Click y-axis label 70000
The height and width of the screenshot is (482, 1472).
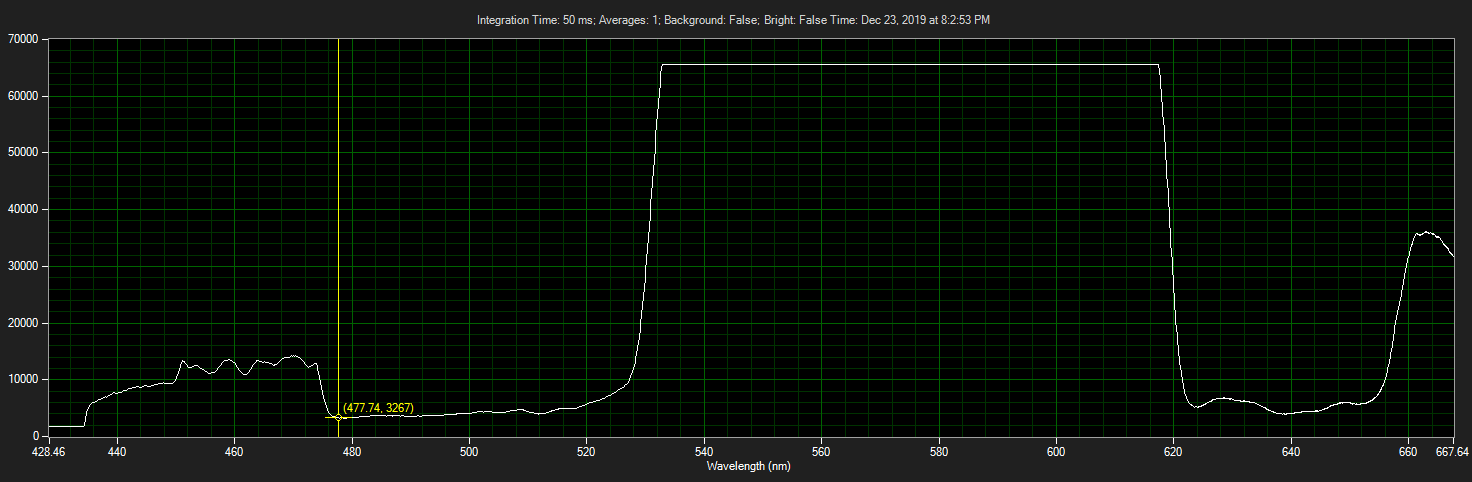[x=22, y=39]
